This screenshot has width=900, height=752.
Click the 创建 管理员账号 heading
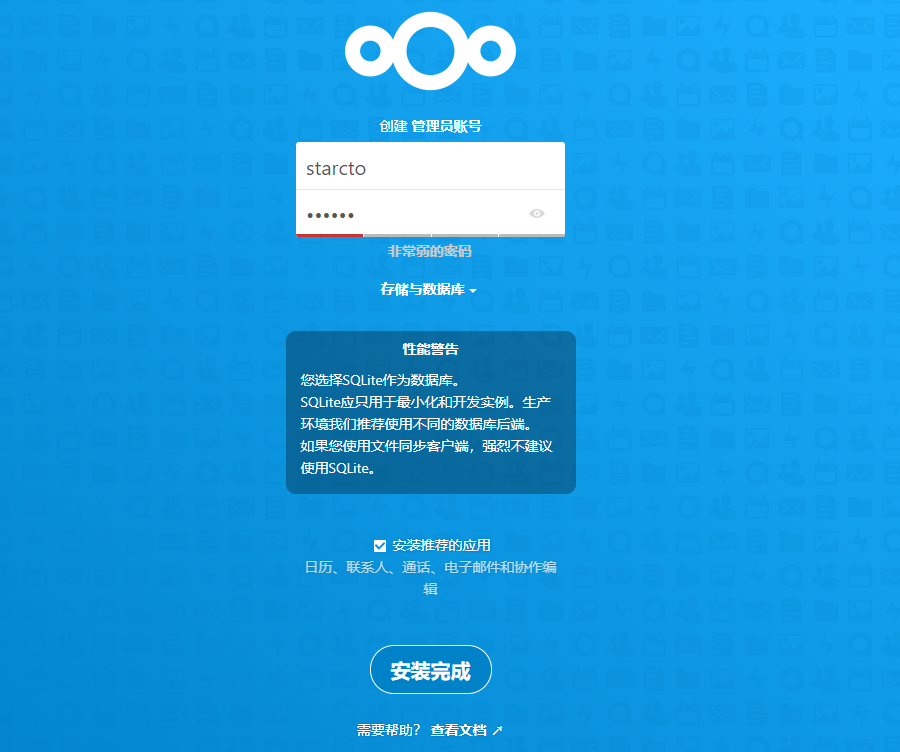pos(430,126)
